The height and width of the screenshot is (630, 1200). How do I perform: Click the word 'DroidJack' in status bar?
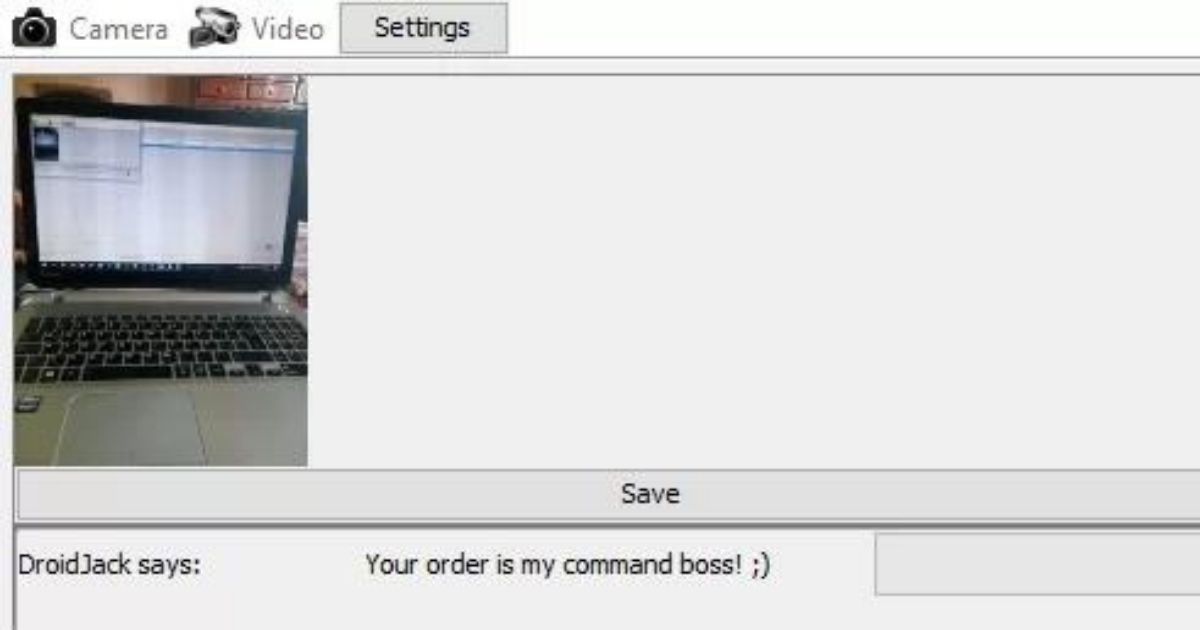[x=75, y=565]
